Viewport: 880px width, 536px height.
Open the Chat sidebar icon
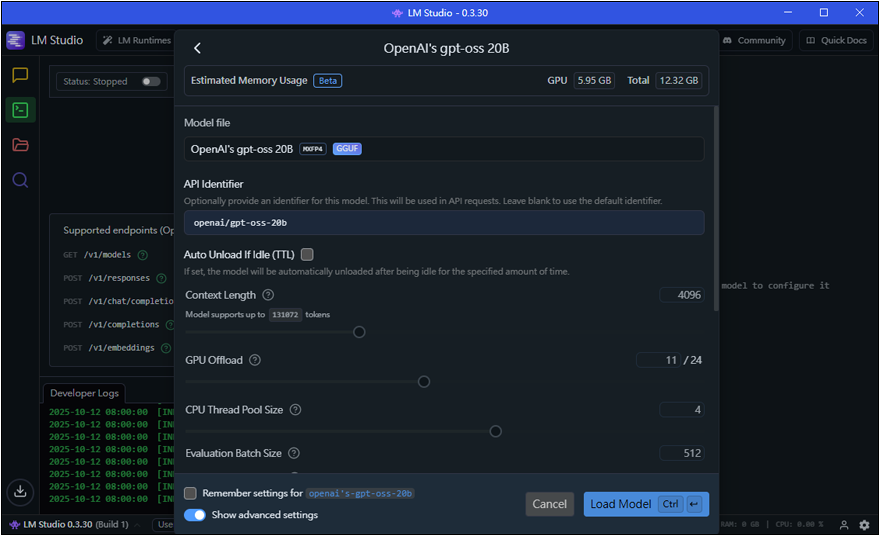click(20, 75)
